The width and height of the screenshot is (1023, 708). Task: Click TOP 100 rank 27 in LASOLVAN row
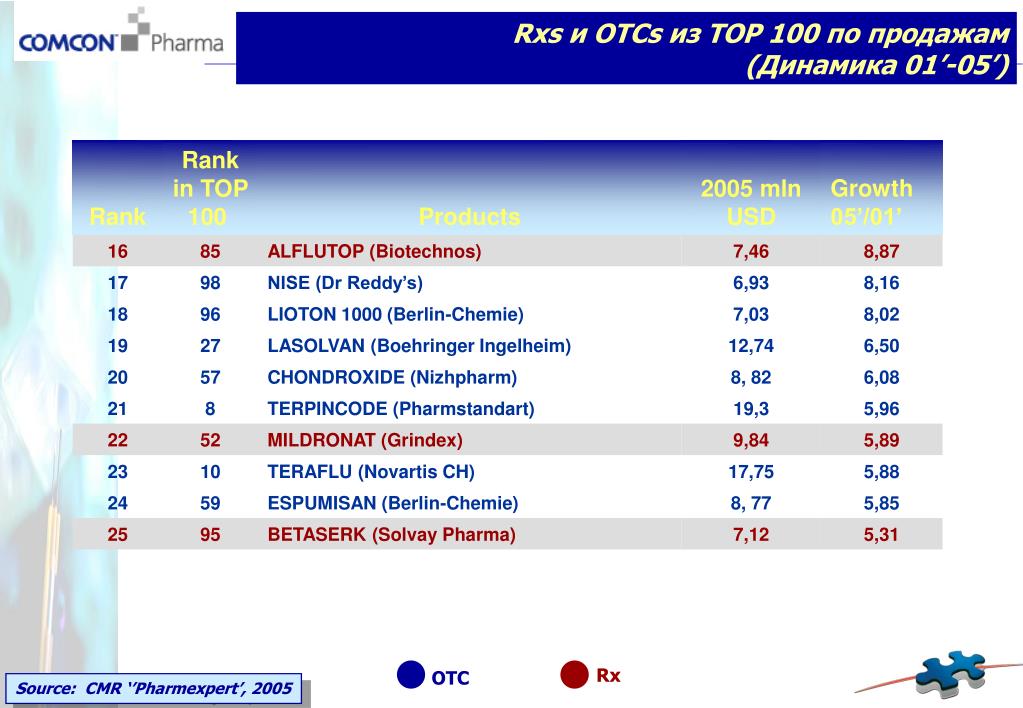click(210, 345)
